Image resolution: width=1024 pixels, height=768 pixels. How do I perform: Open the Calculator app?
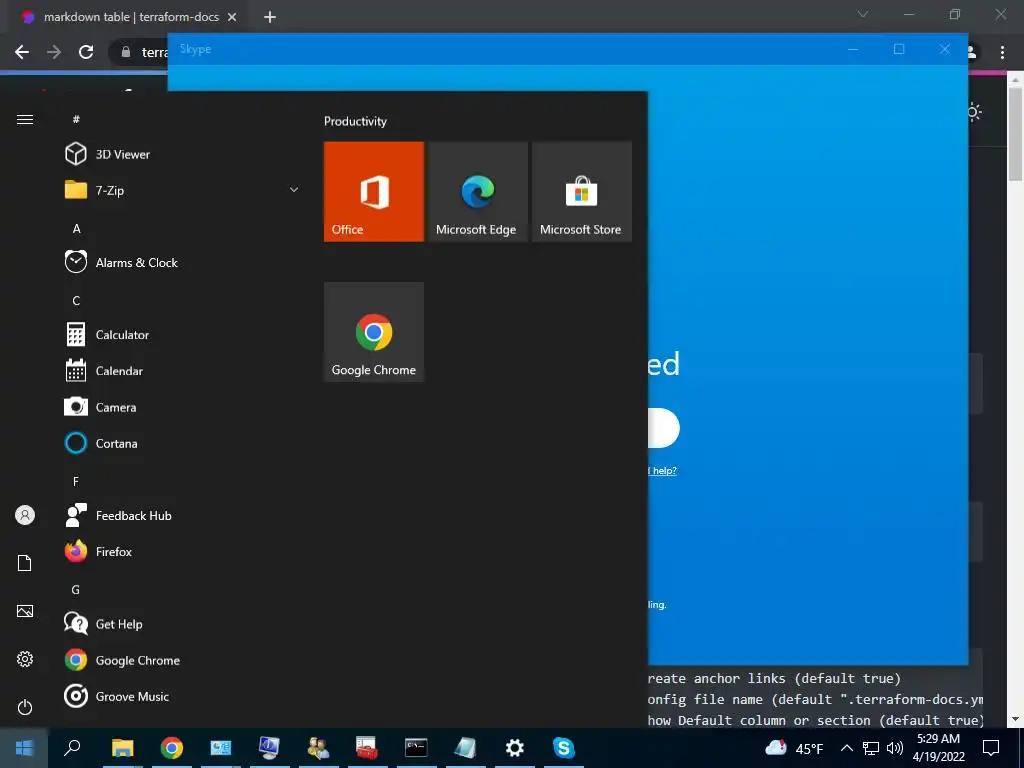182,334
